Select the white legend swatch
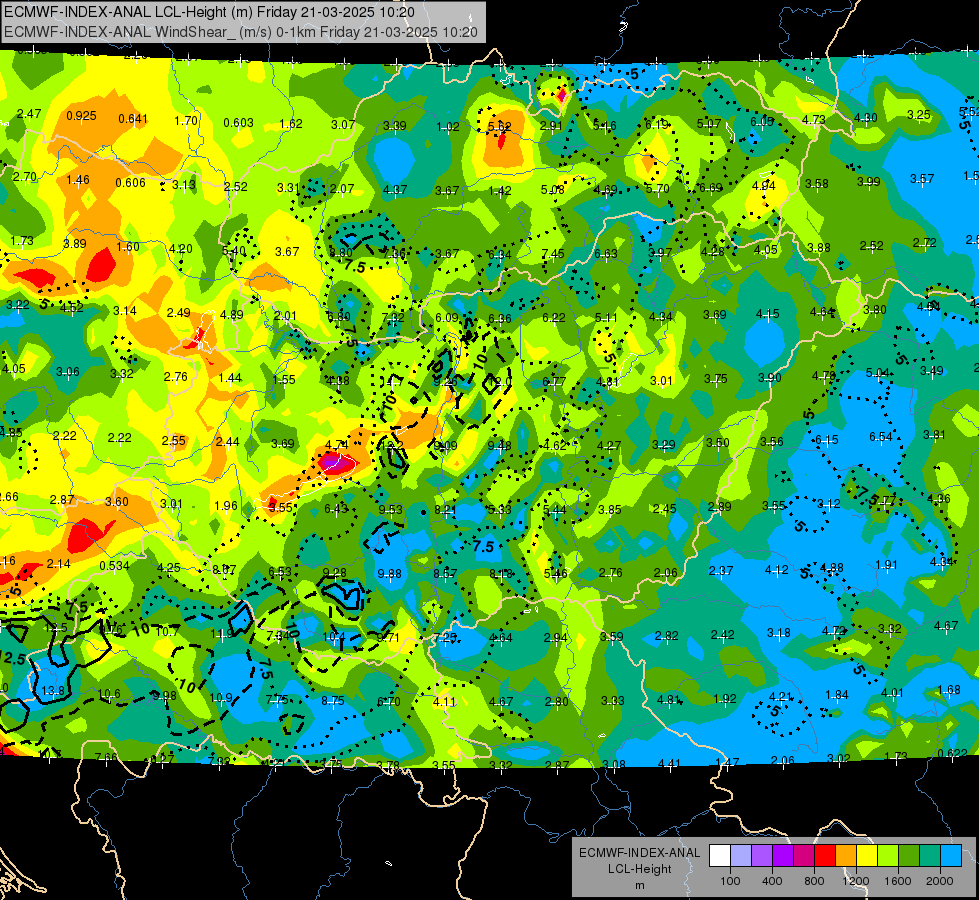The width and height of the screenshot is (979, 900). click(720, 856)
